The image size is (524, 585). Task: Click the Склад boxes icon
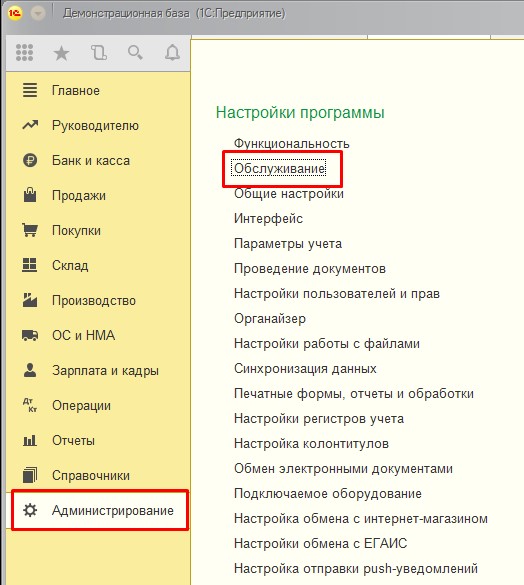(29, 265)
